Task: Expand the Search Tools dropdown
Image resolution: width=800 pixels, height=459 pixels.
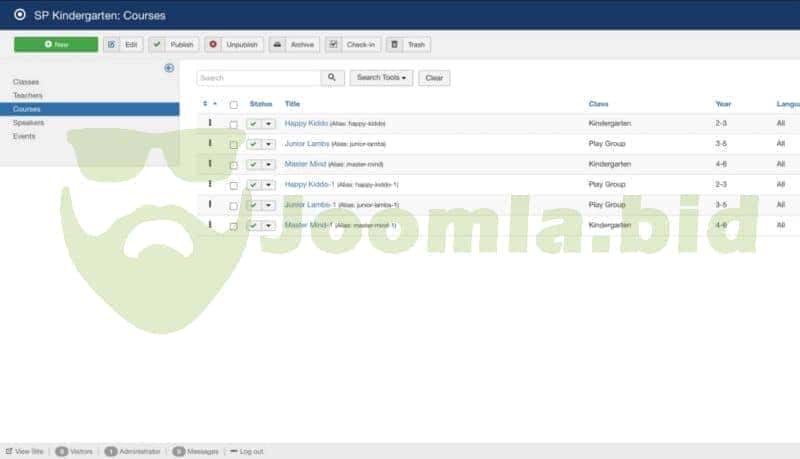Action: (381, 78)
